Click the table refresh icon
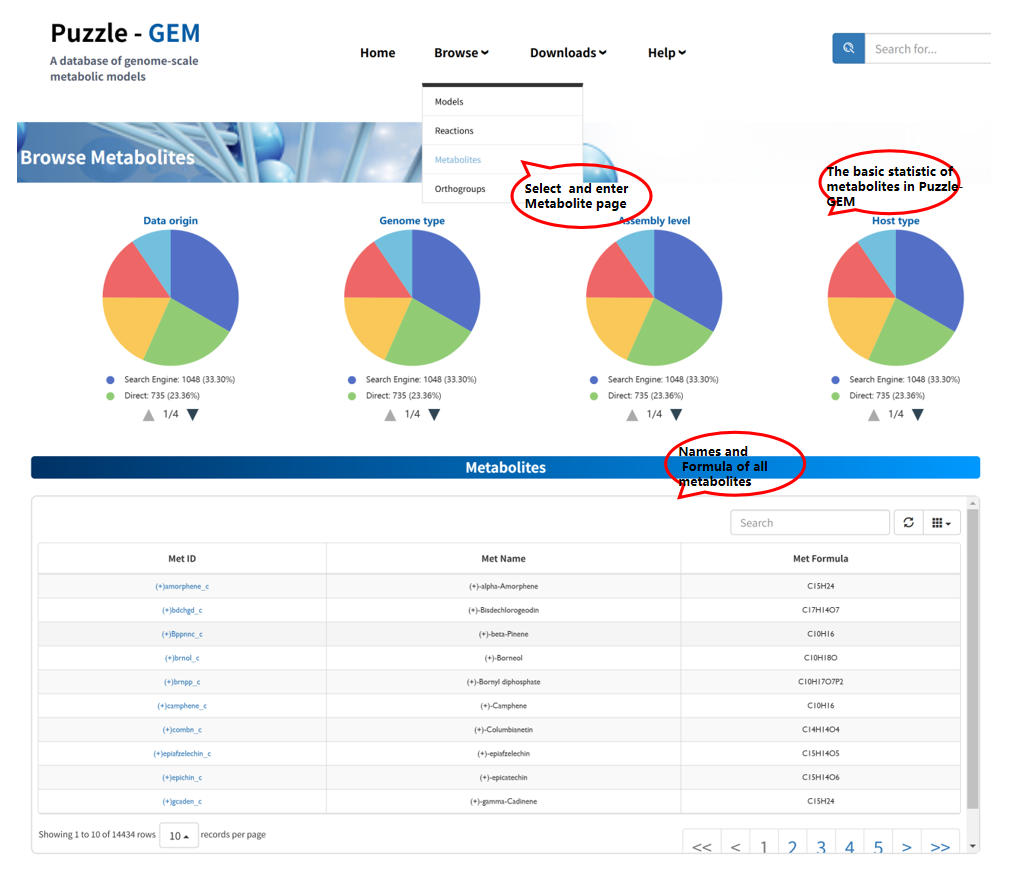The image size is (1029, 873). 908,522
